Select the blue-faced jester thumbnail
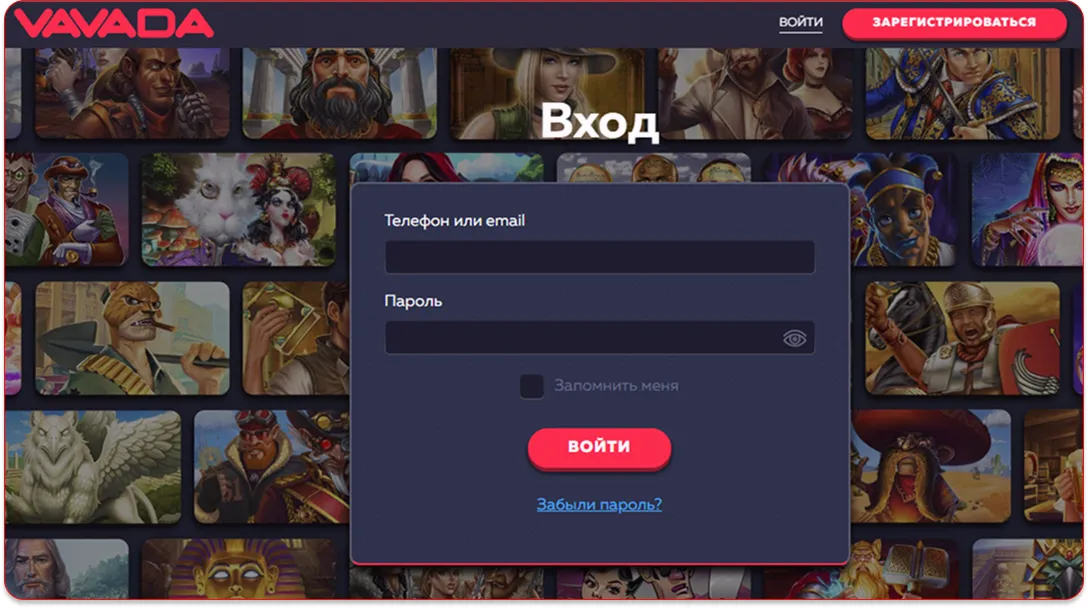Image resolution: width=1088 pixels, height=608 pixels. tap(903, 210)
